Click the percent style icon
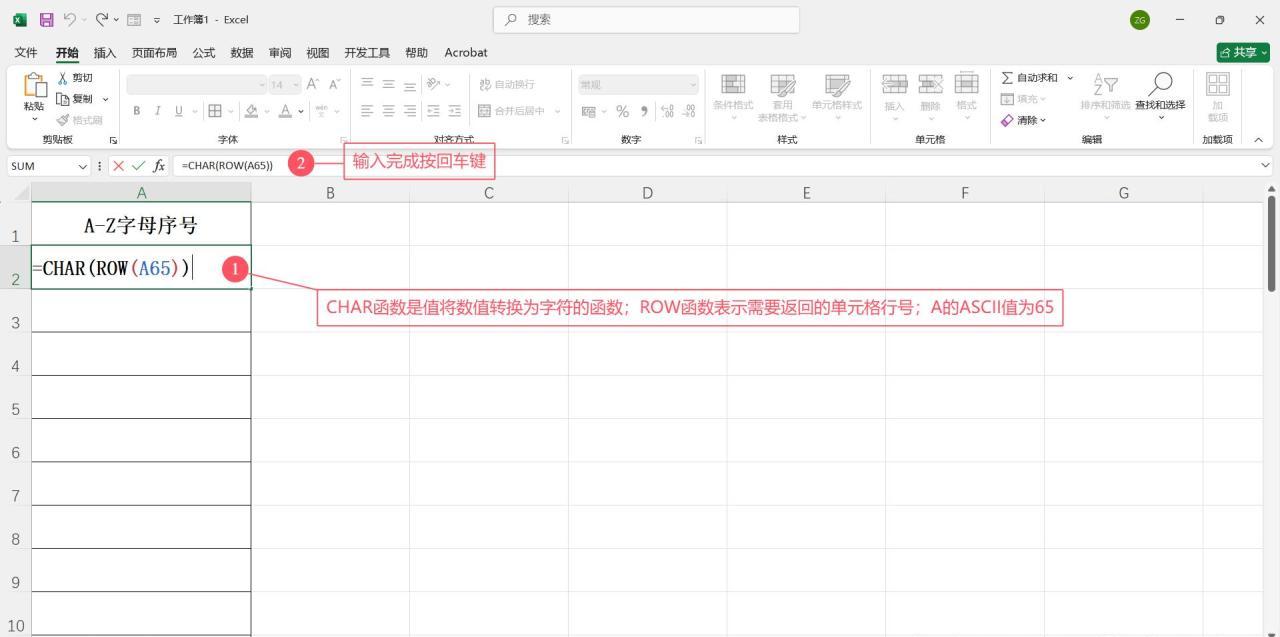Screen dimensions: 1280x637 (x=622, y=111)
